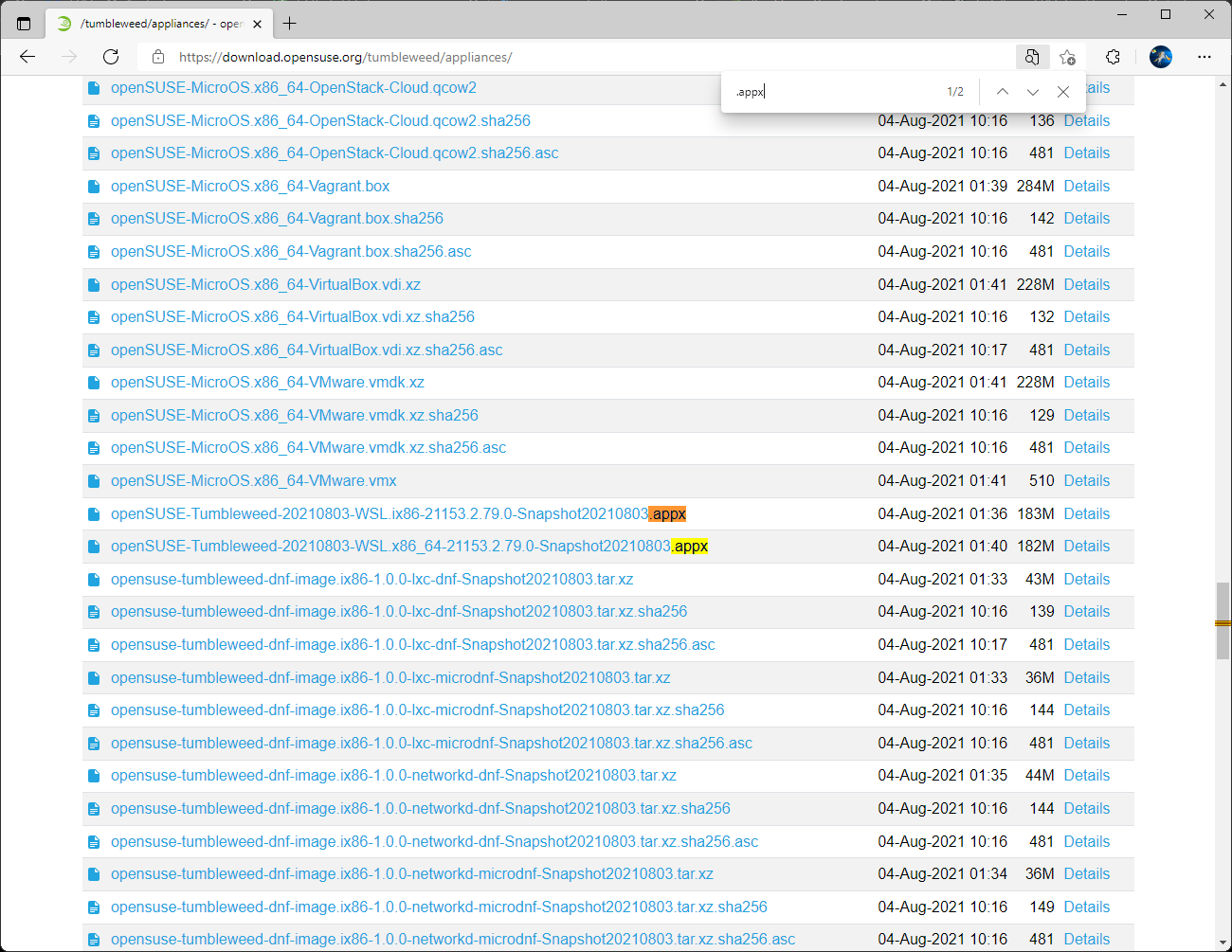
Task: Jump to previous find result
Action: click(1002, 92)
